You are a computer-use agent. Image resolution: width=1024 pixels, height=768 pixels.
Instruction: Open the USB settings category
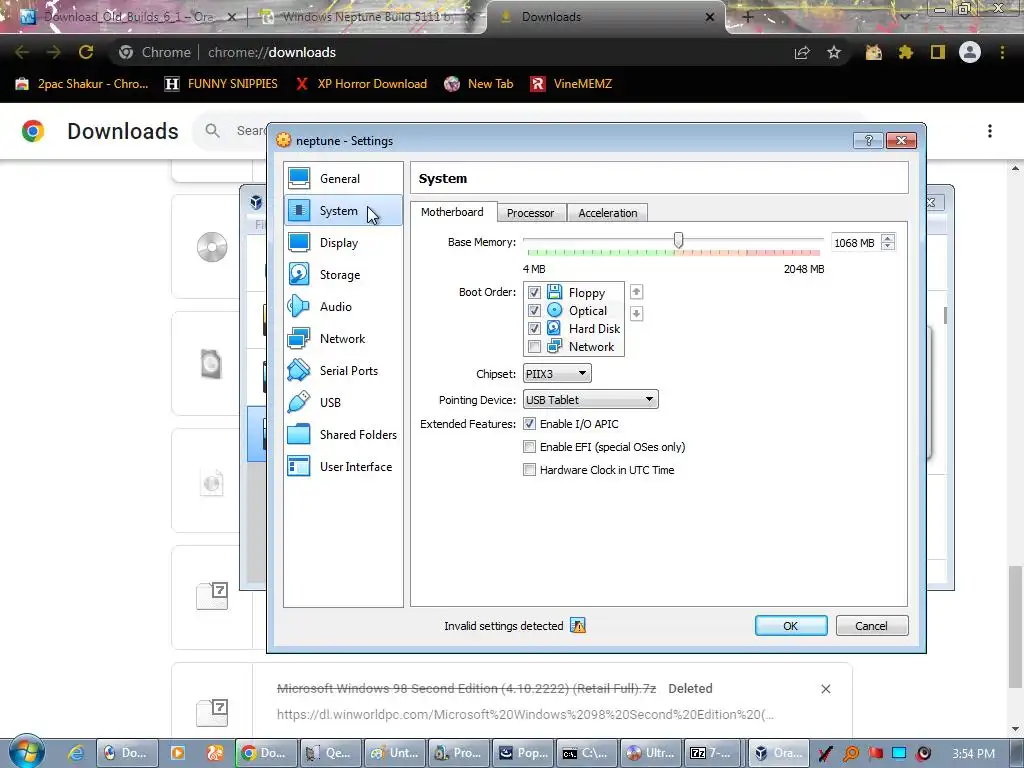tap(343, 402)
